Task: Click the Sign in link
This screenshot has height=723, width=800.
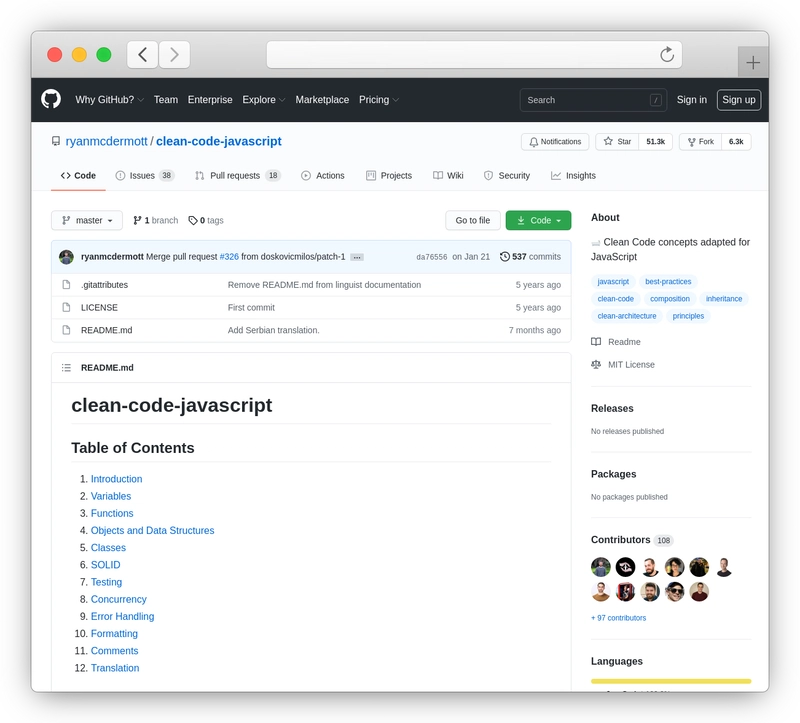Action: 691,100
